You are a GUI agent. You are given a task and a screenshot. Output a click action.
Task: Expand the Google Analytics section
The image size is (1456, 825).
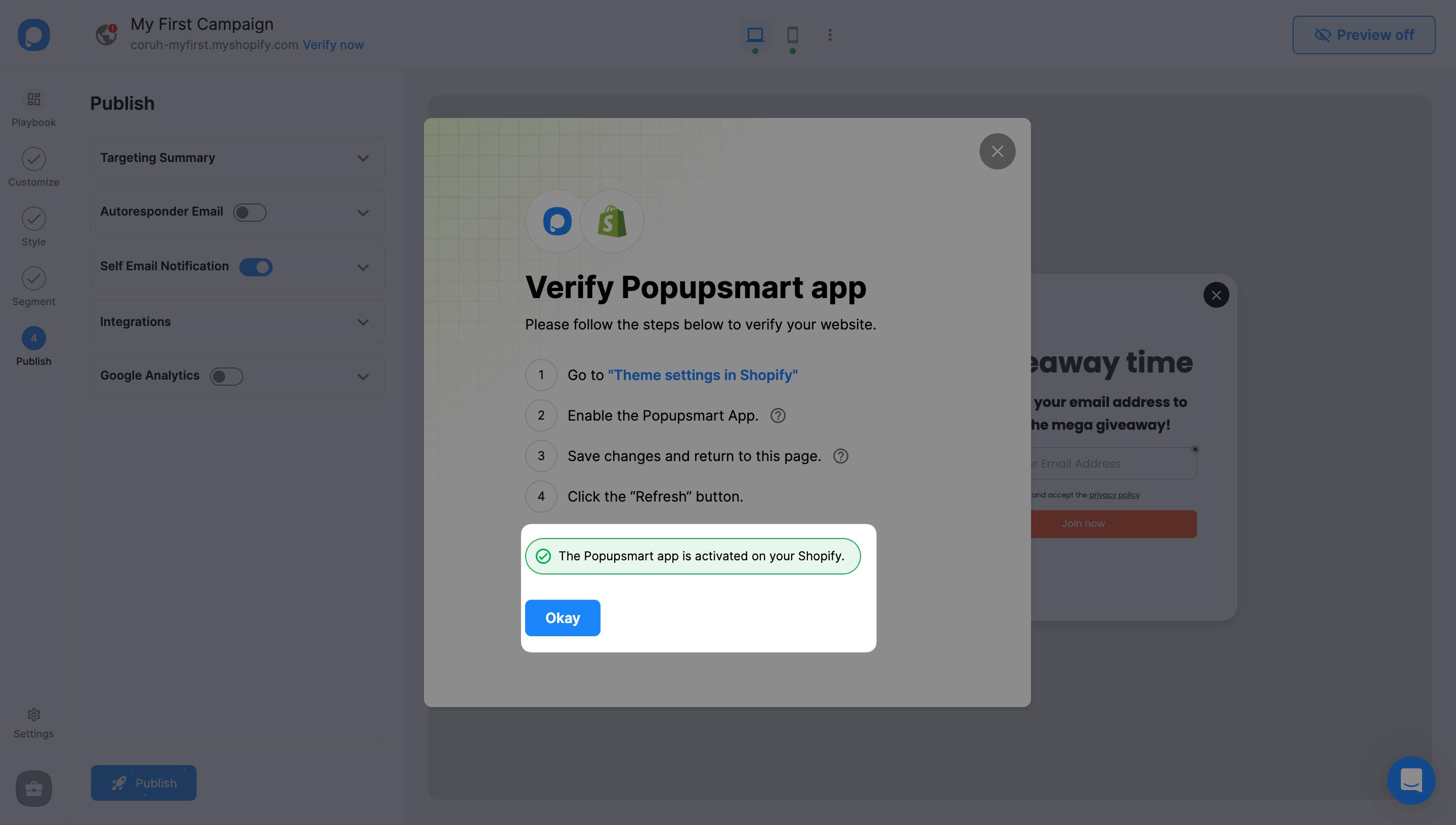(x=363, y=377)
